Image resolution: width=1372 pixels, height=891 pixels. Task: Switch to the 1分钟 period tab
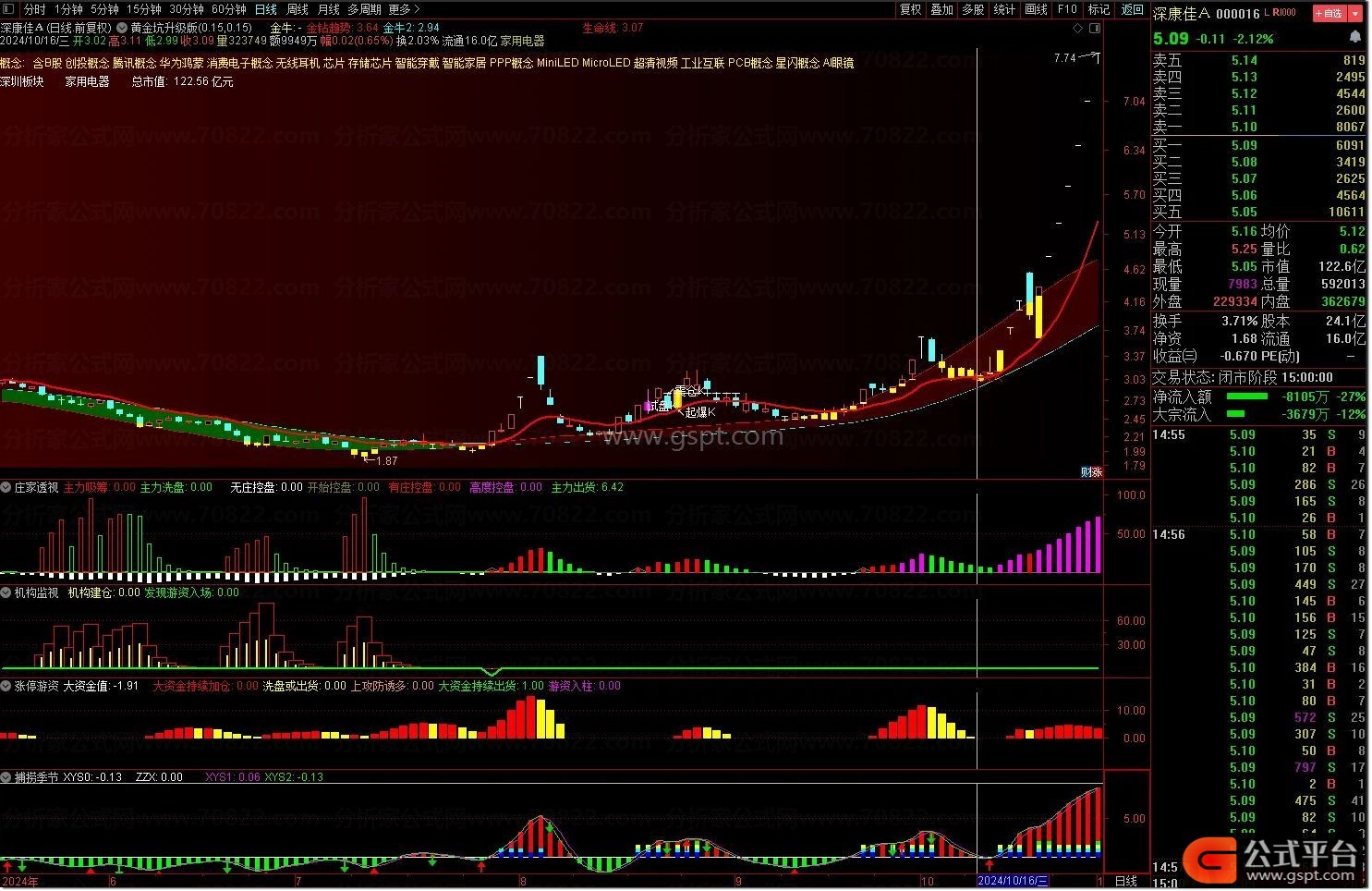(69, 9)
